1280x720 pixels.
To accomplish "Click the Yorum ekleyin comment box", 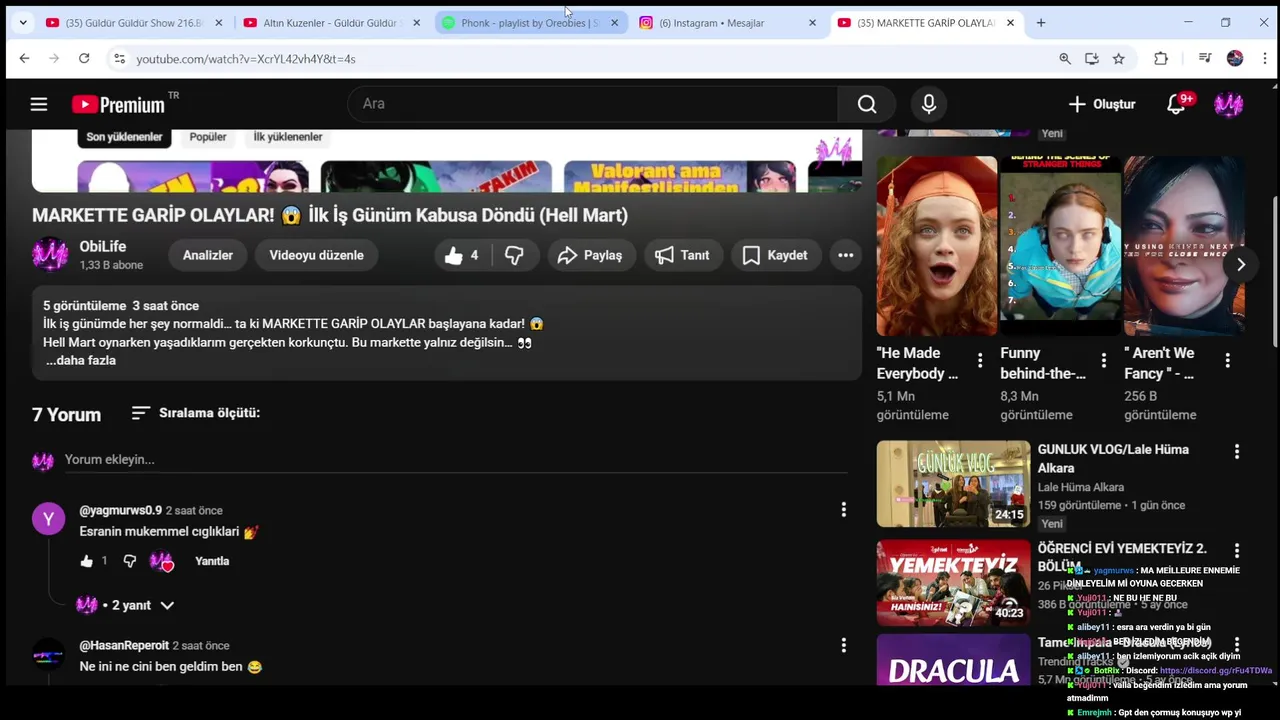I will coord(456,460).
